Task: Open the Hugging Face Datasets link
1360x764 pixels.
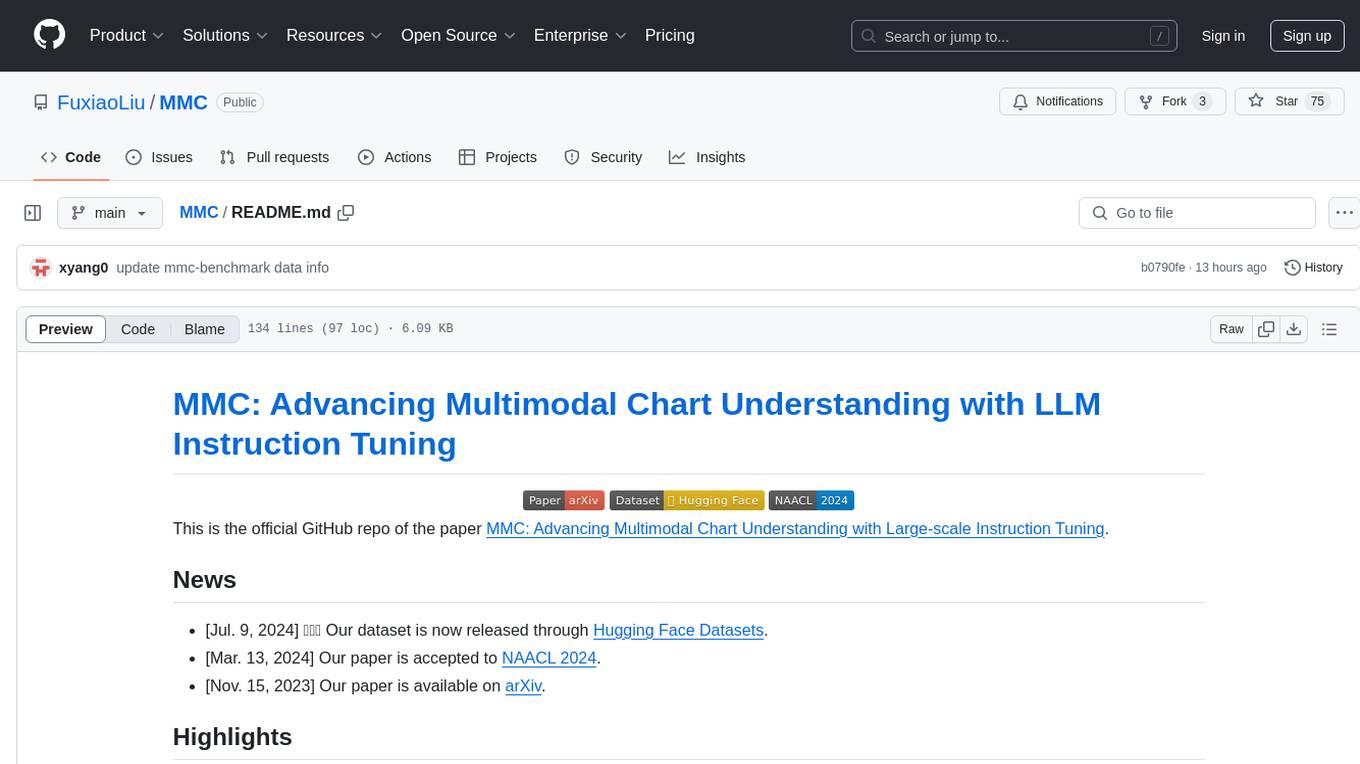Action: click(678, 630)
